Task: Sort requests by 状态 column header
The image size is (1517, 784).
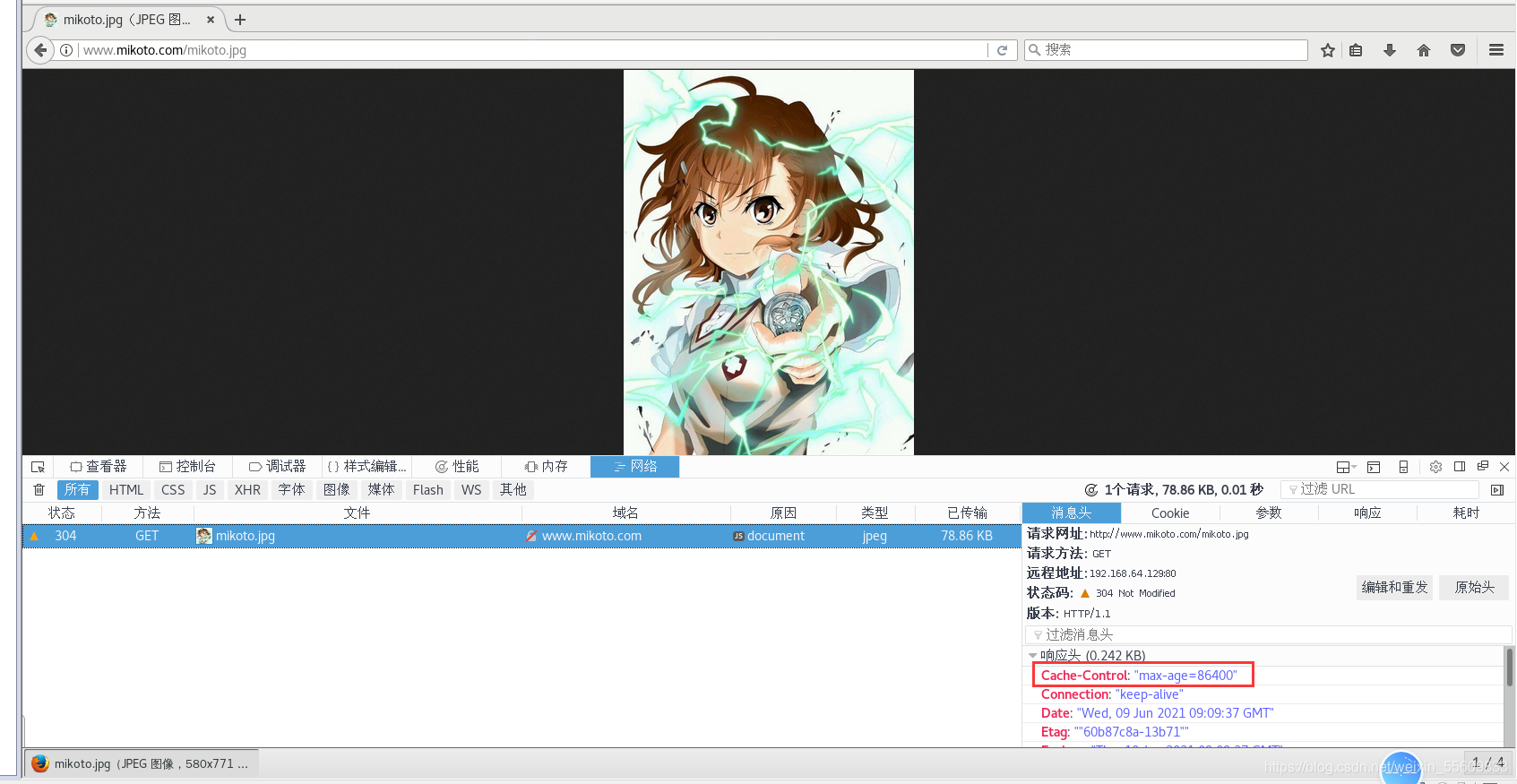Action: click(62, 513)
